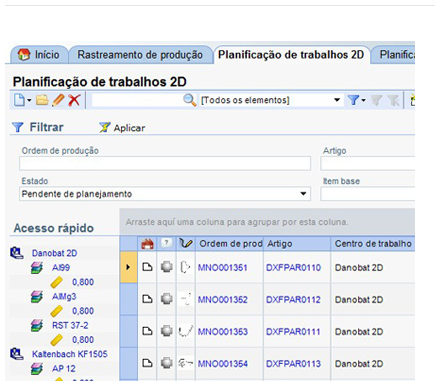Click the layers icon beside AlMg3

tap(37, 297)
